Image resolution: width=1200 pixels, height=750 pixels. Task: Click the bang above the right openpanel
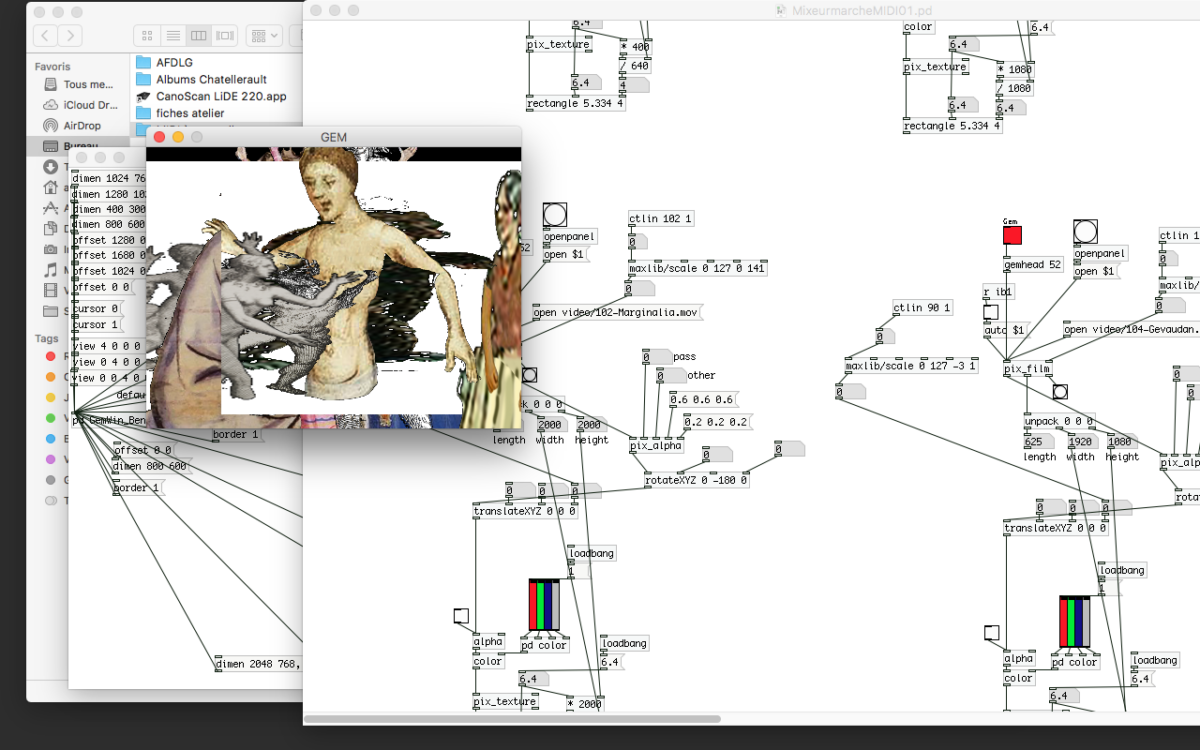[x=1085, y=232]
